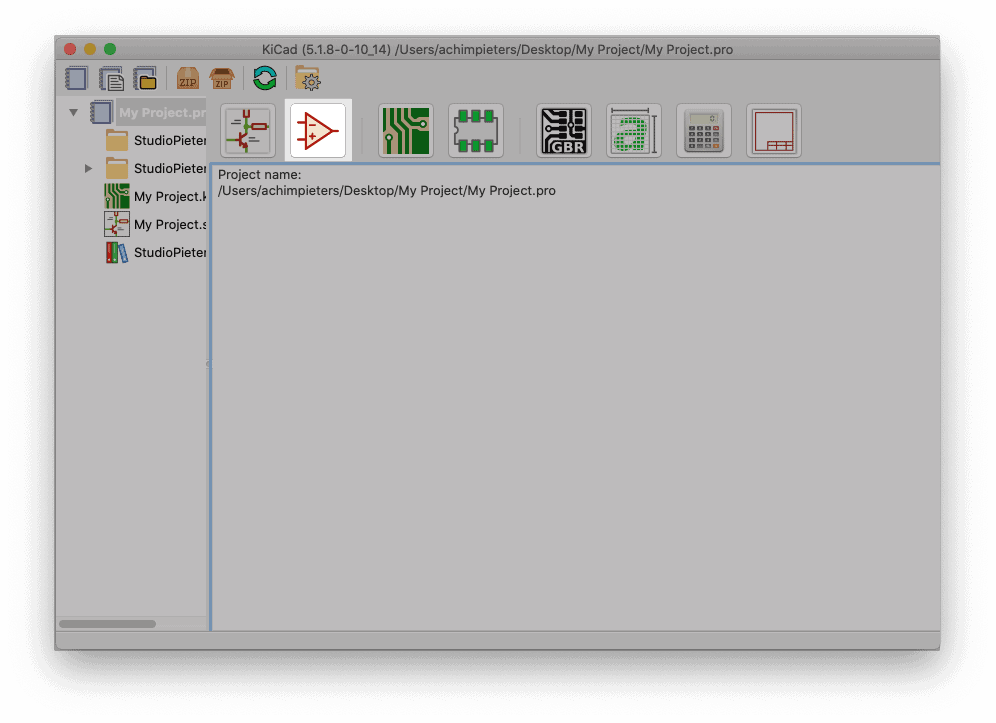
Task: Create a new project icon
Action: (76, 79)
